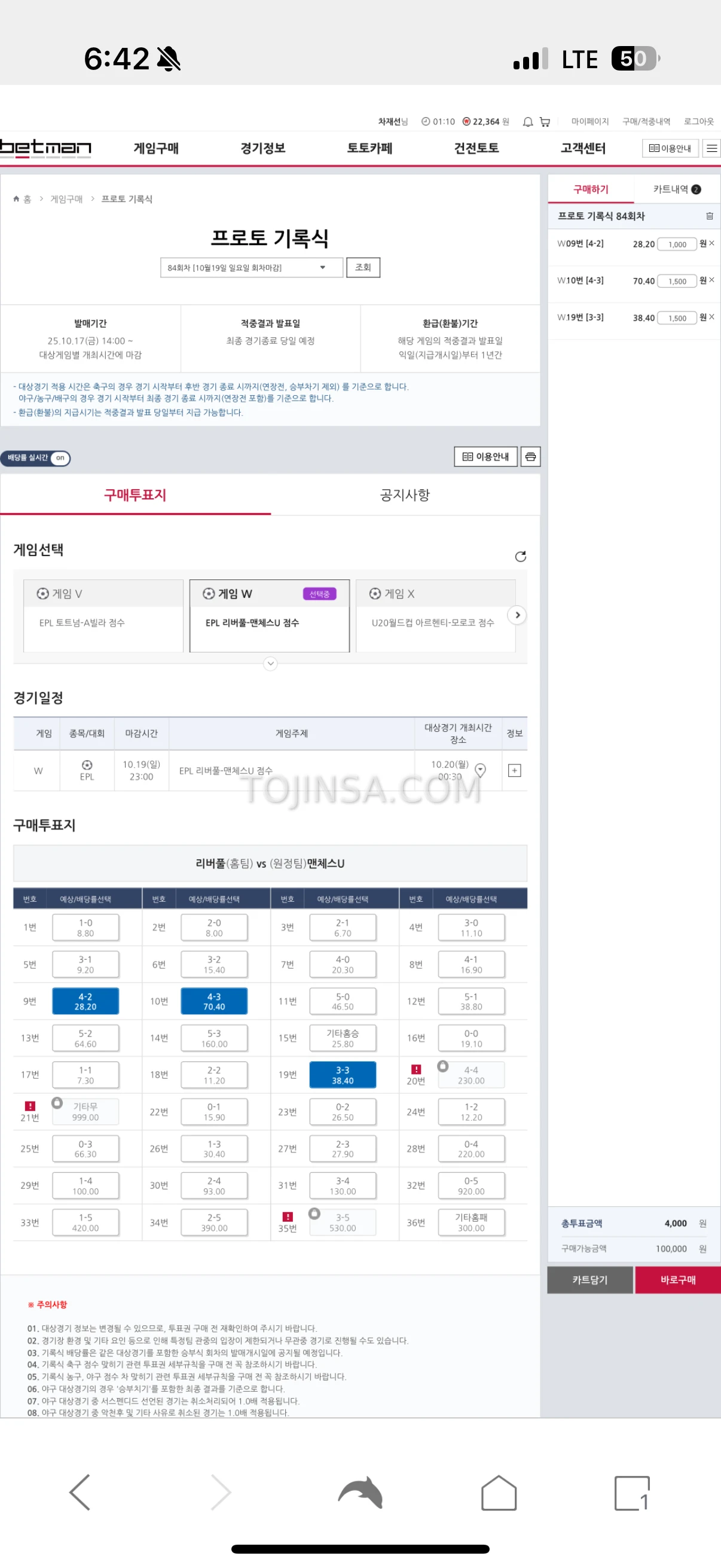The image size is (721, 1568).
Task: Open stadium location pin icon
Action: [x=480, y=770]
